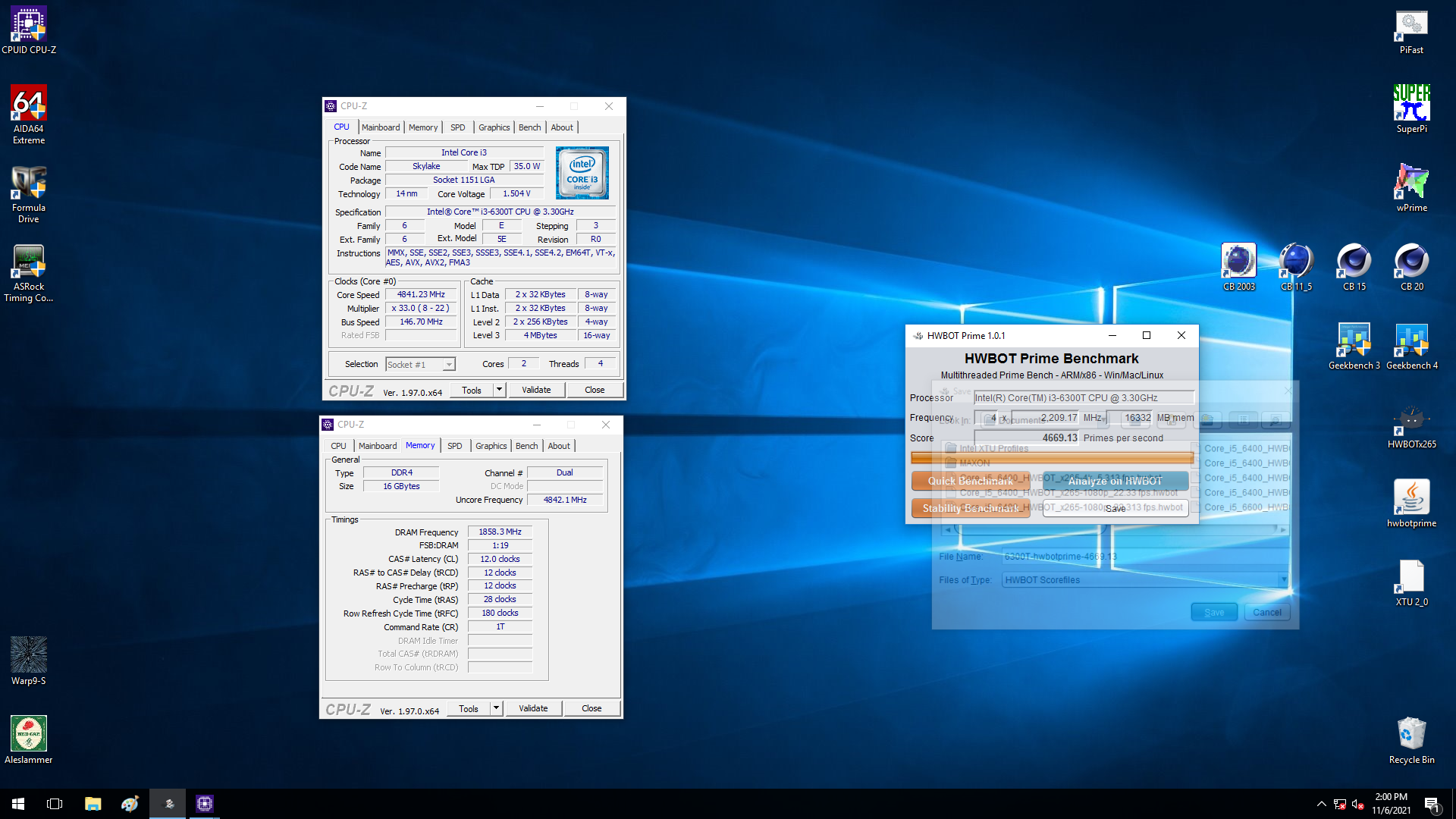
Task: Open the Windows Start menu
Action: [x=18, y=804]
